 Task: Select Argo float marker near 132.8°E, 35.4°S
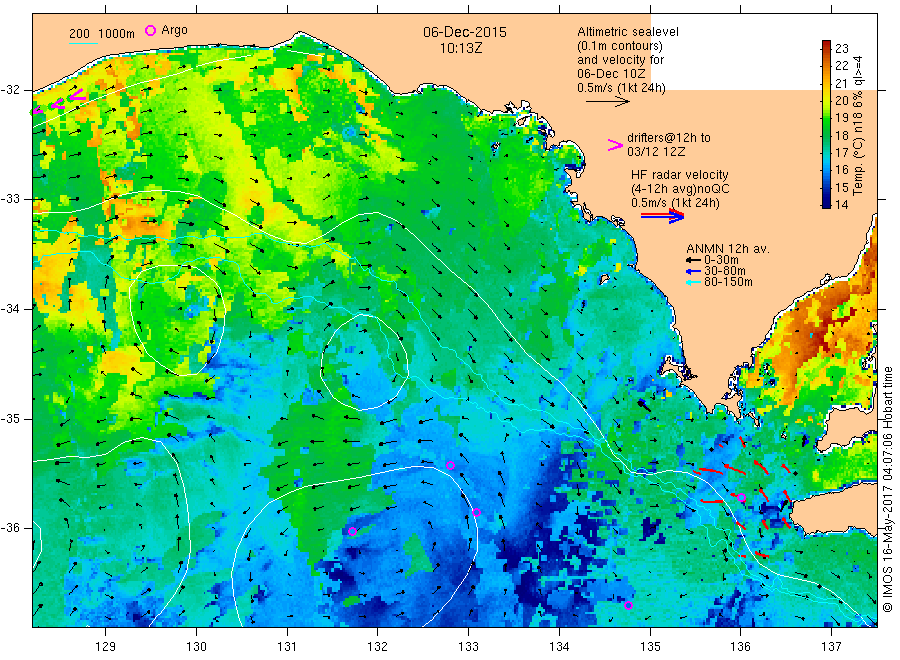coord(451,465)
